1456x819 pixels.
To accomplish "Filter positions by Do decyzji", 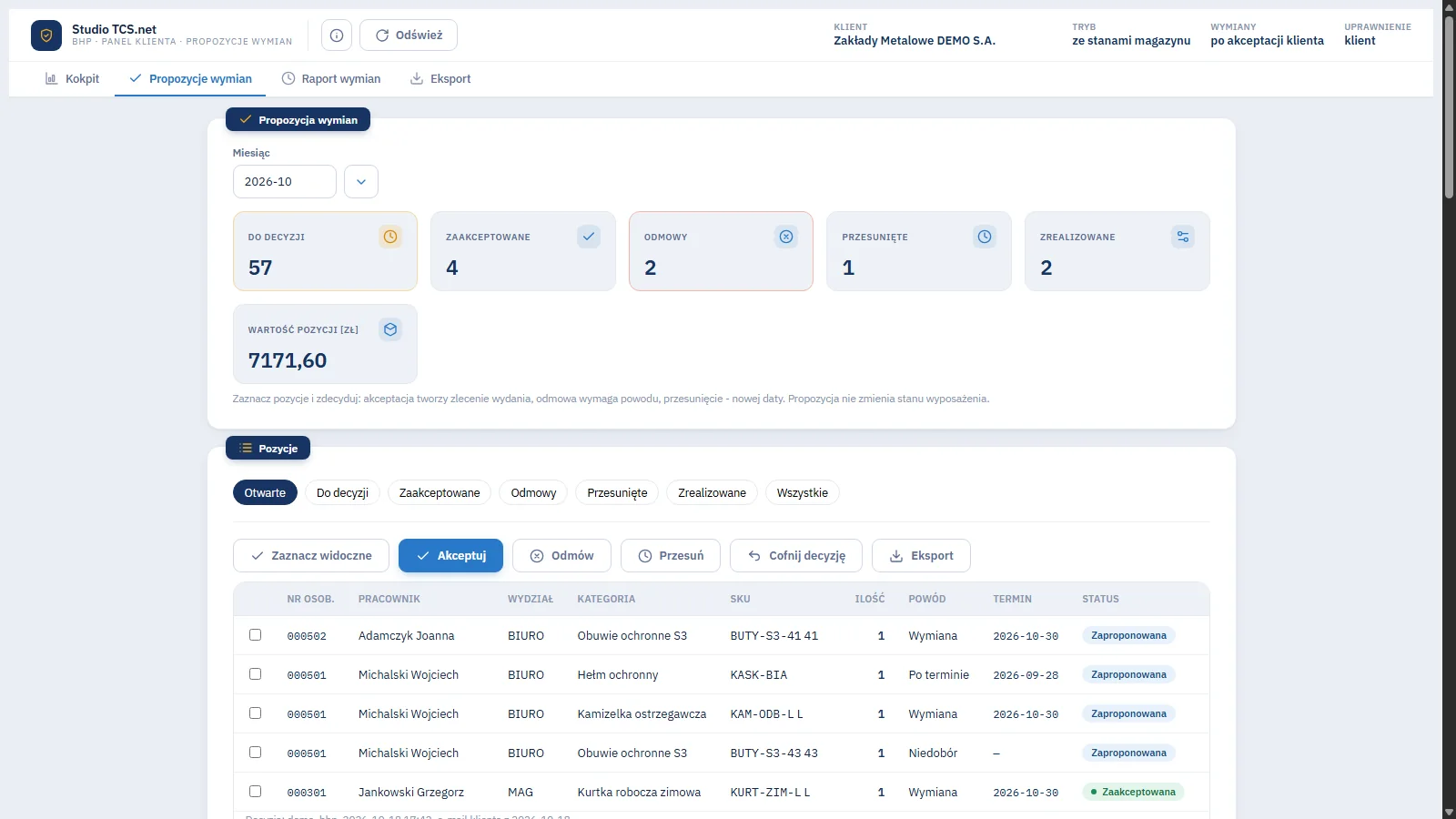I will click(342, 492).
